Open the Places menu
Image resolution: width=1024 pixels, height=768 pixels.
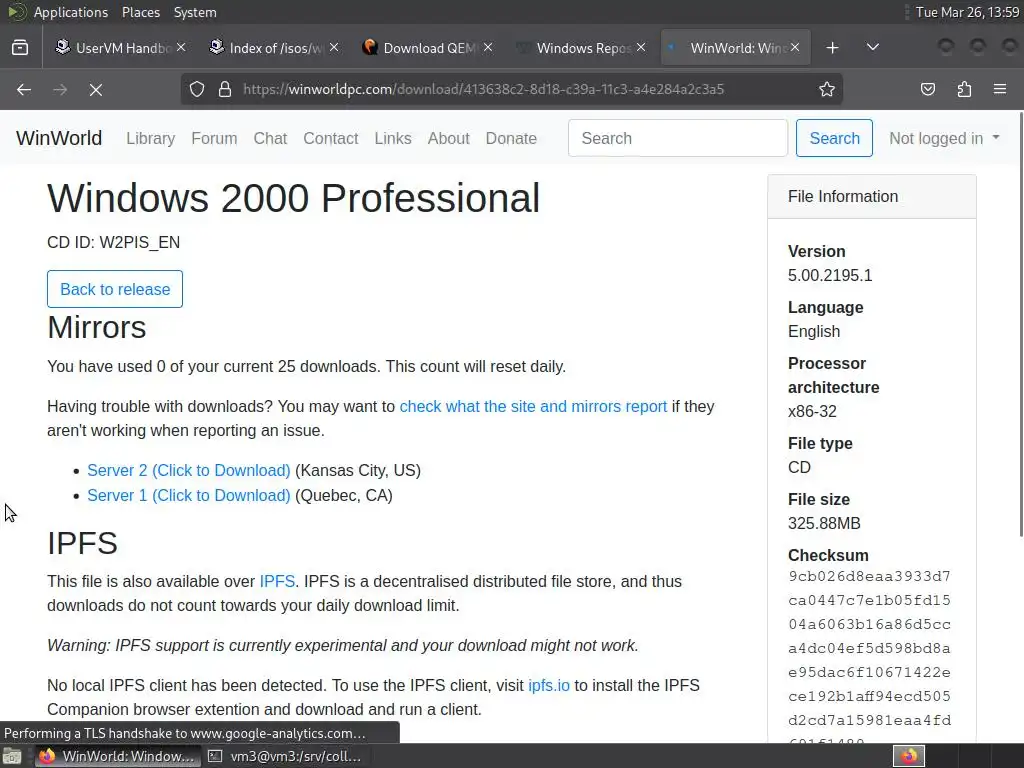point(141,12)
